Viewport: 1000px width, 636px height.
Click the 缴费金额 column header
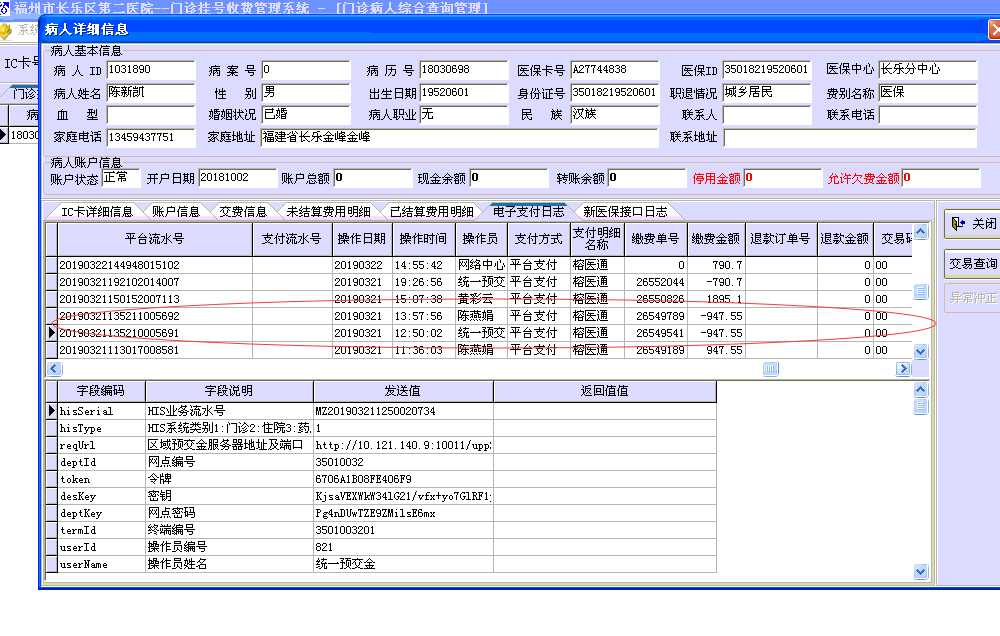pos(716,239)
